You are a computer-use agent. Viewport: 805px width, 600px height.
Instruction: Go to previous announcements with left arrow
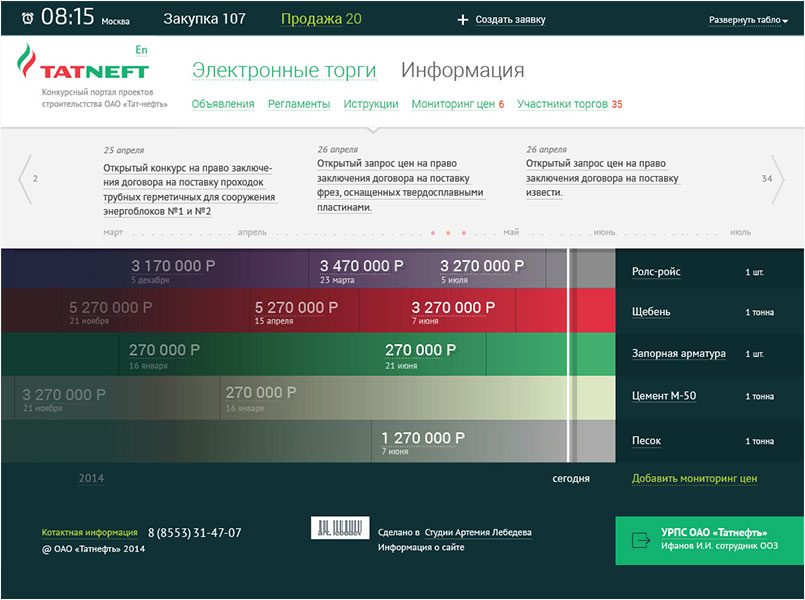pyautogui.click(x=26, y=179)
